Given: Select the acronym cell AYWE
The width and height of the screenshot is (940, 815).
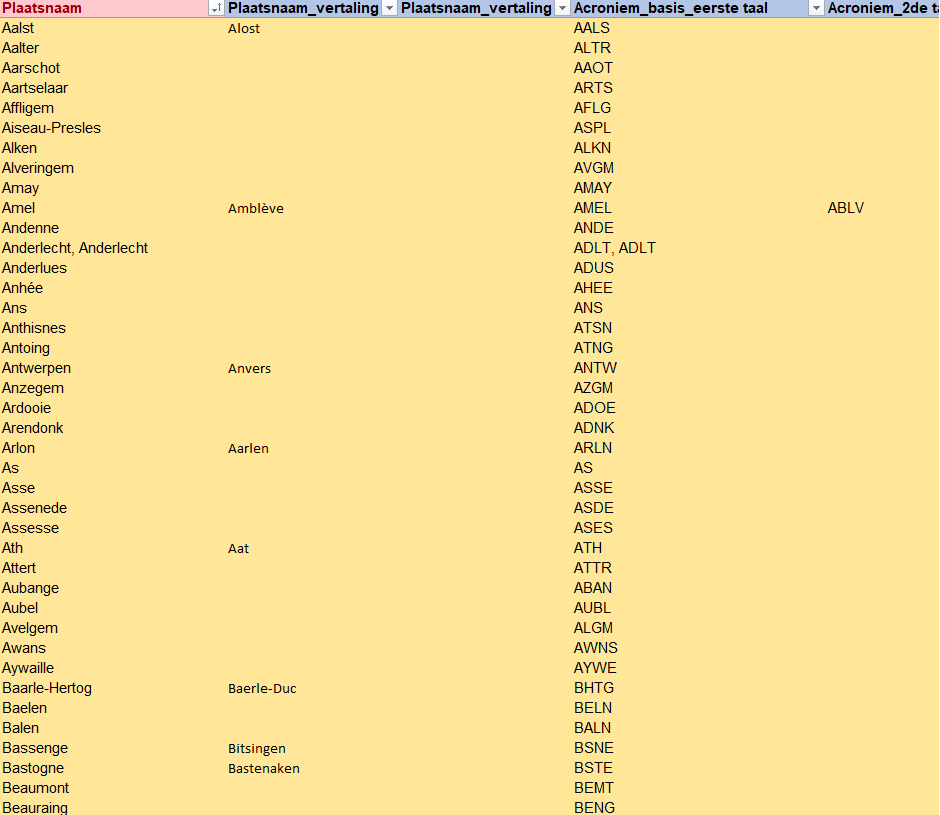Looking at the screenshot, I should tap(595, 668).
